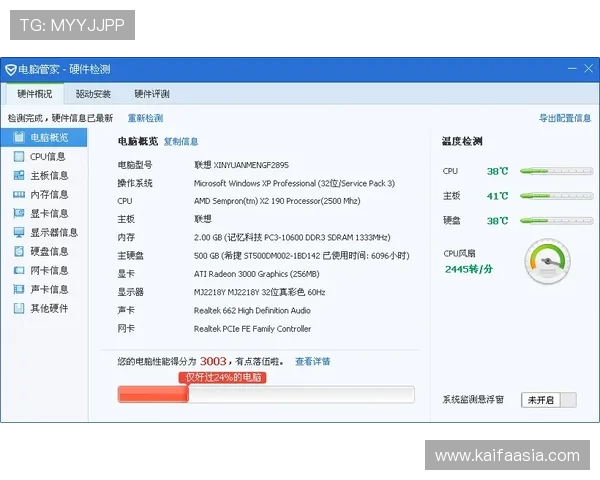Click the 检测完成，硬件信息已最新 status text

tap(60, 118)
